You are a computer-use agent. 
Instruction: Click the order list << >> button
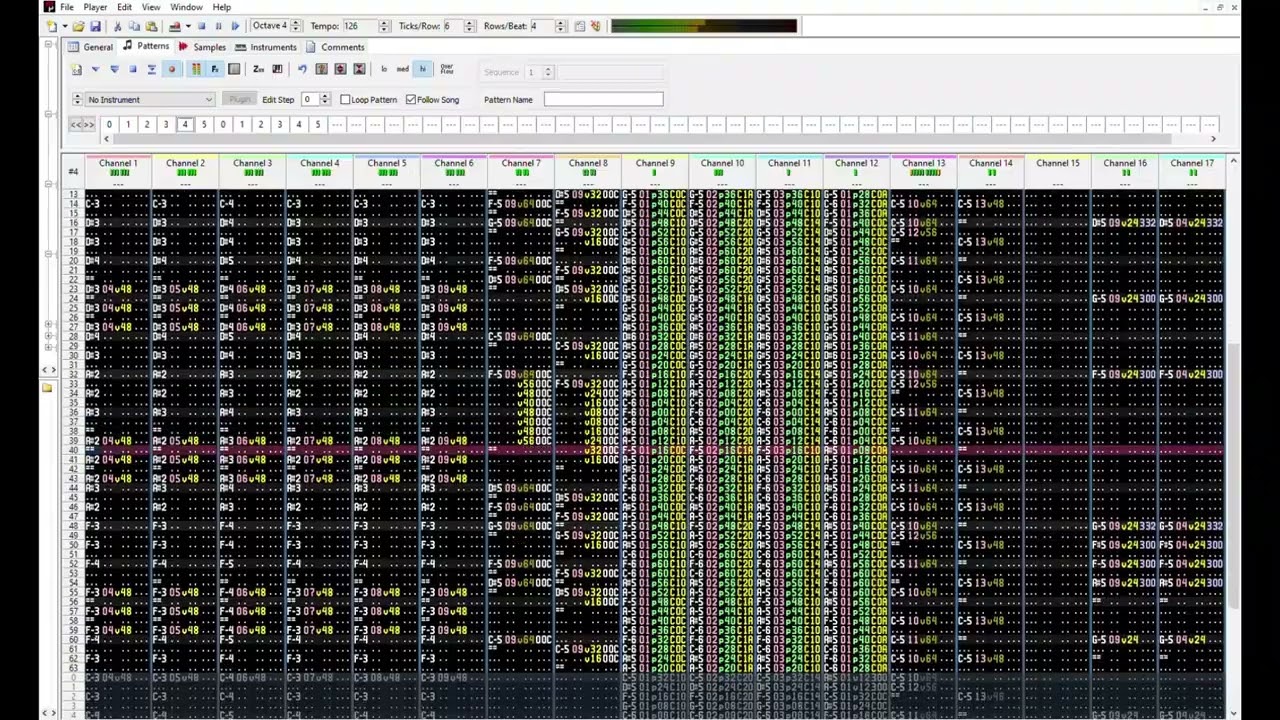pos(82,125)
